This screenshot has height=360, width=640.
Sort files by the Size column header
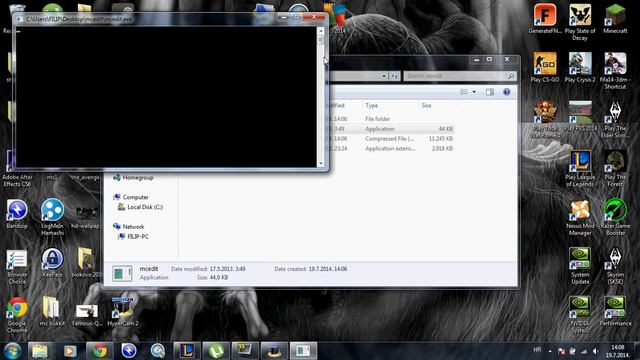[426, 105]
